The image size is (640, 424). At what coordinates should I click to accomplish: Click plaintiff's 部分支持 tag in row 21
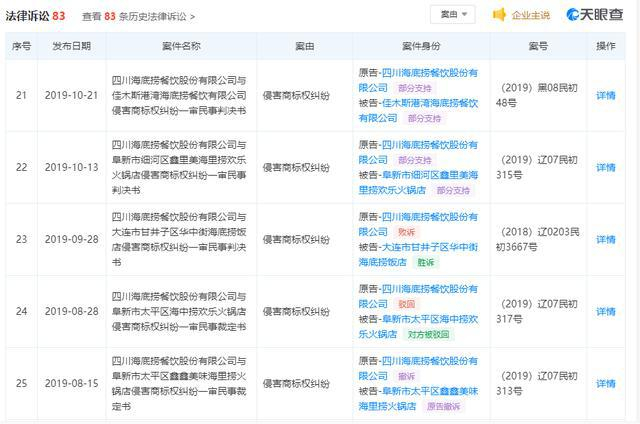415,88
